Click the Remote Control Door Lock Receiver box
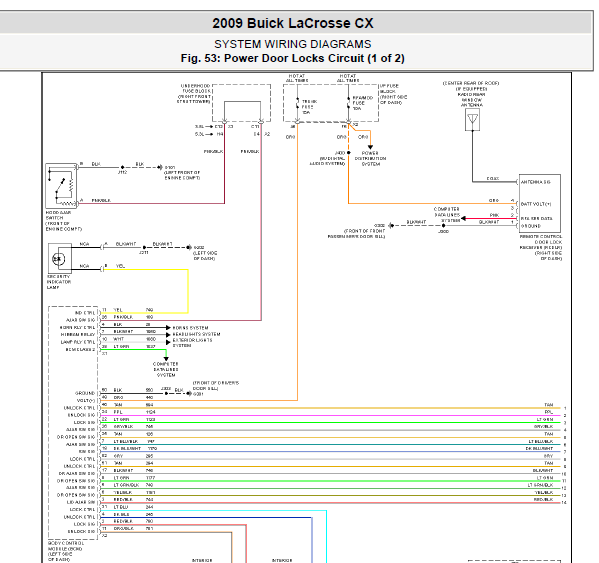The image size is (599, 563). [x=539, y=204]
